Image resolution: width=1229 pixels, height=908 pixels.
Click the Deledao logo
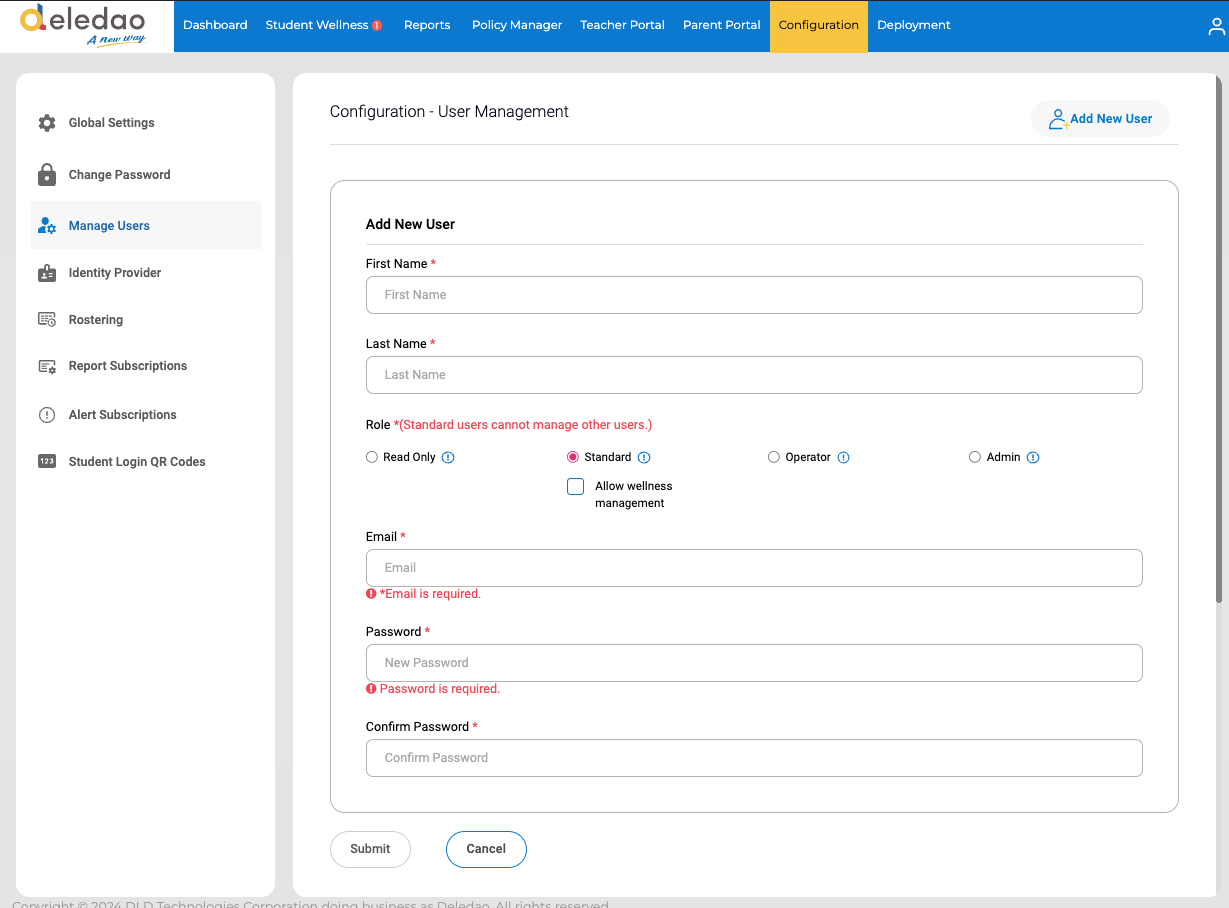pyautogui.click(x=82, y=26)
